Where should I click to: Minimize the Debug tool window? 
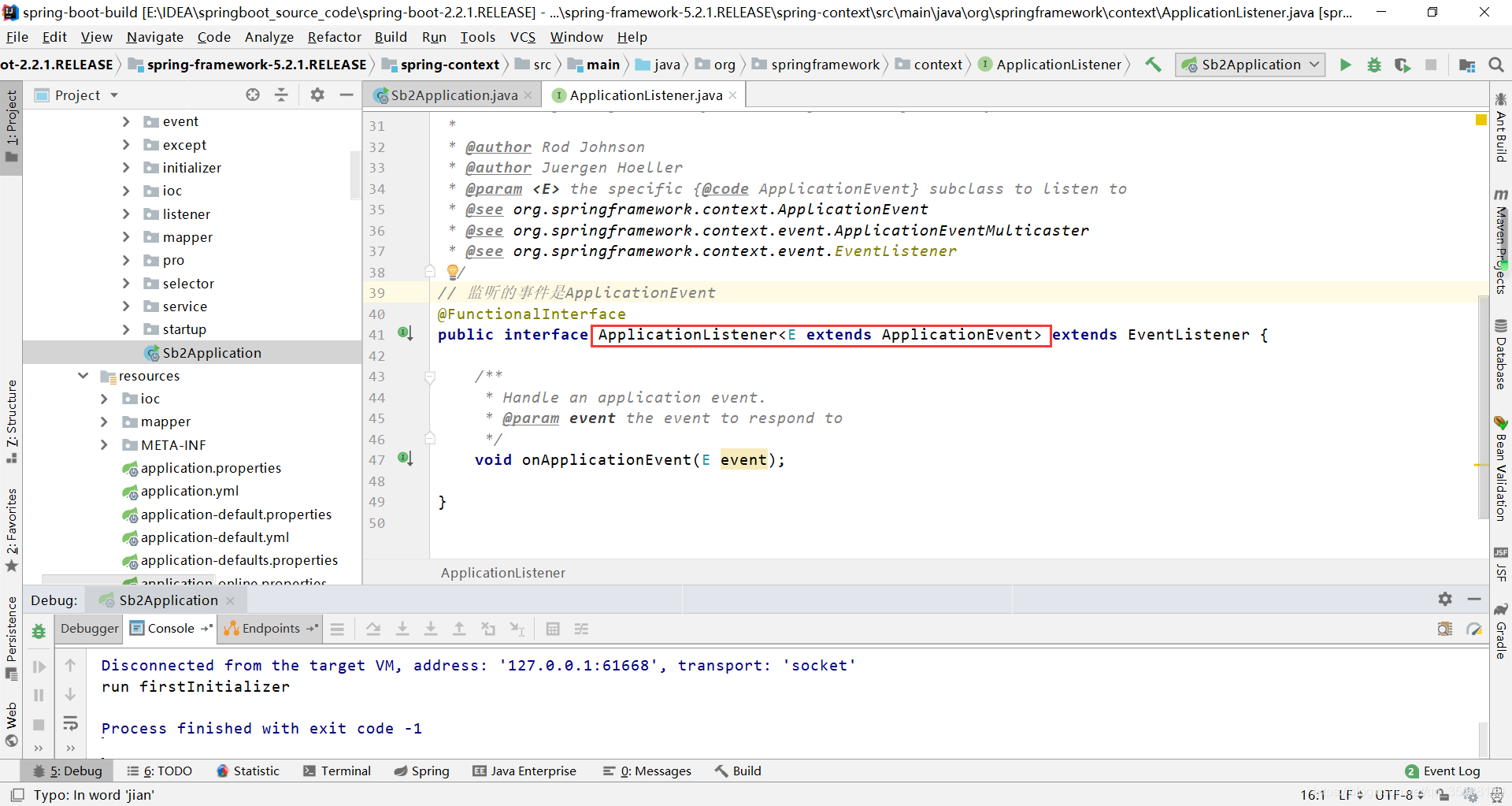[1474, 599]
